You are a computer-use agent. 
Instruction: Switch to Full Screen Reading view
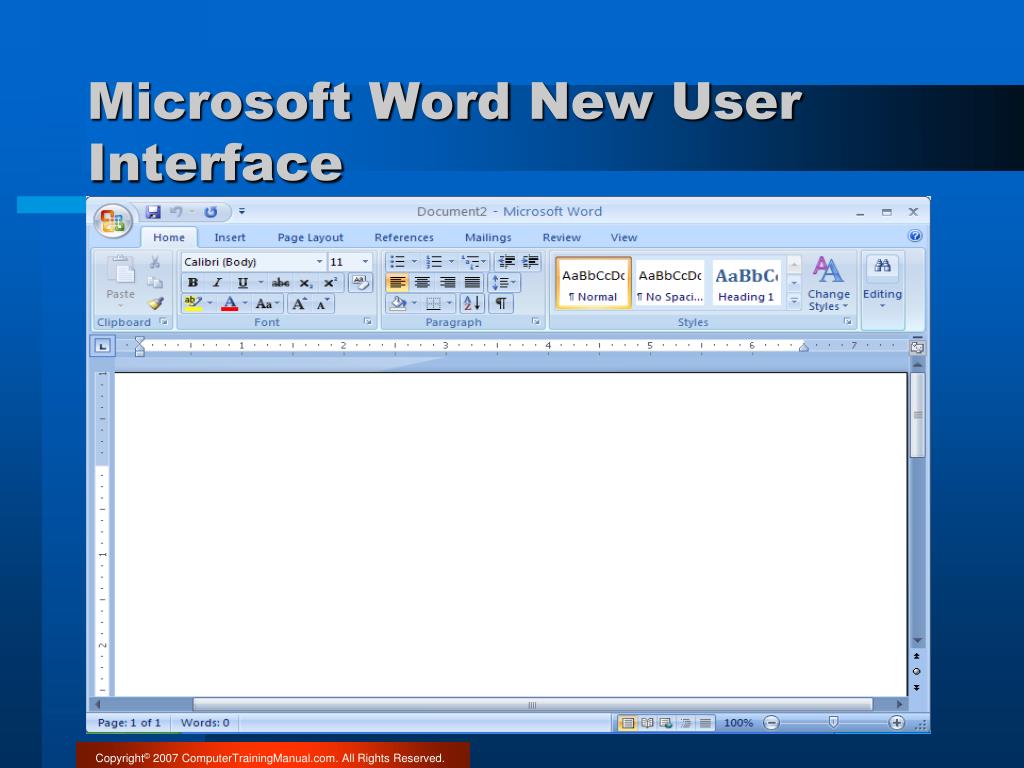click(x=647, y=723)
